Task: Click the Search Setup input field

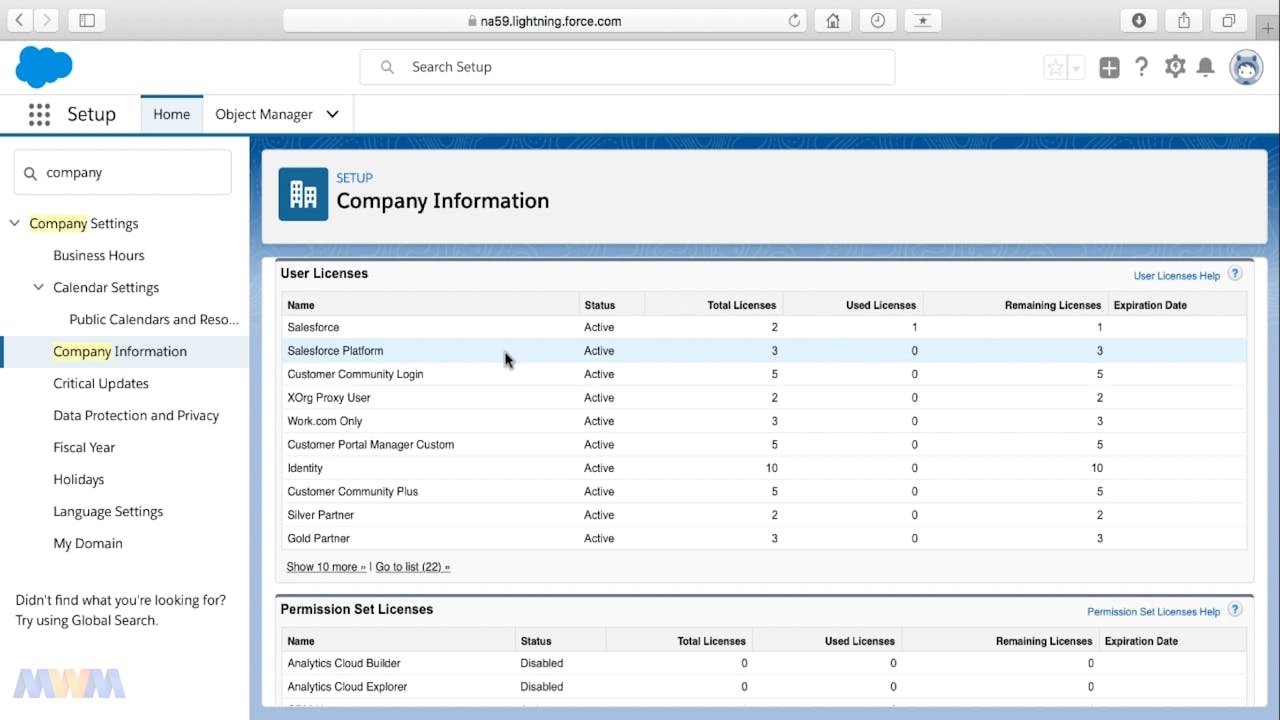Action: point(627,67)
